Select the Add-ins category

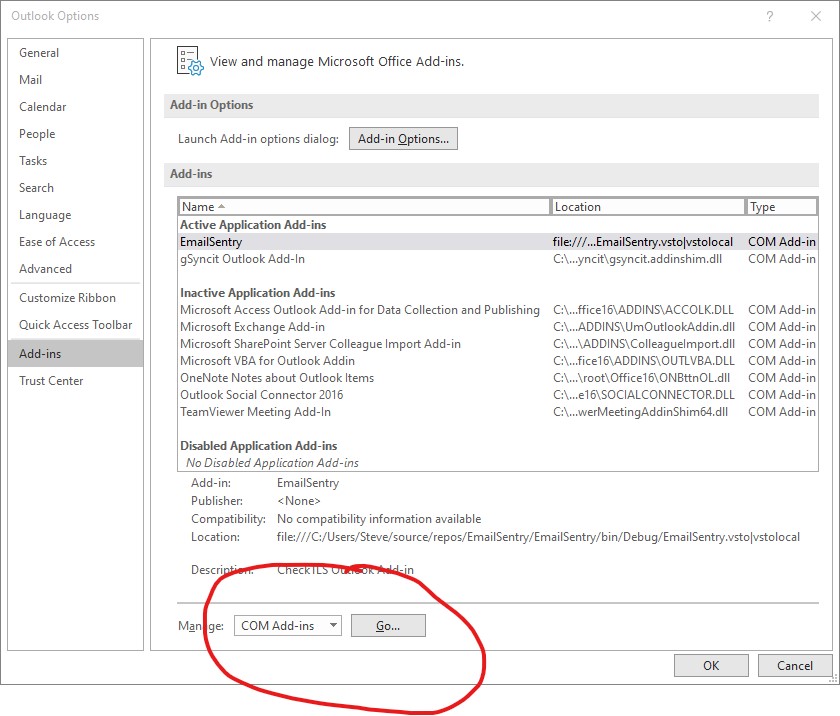click(x=76, y=354)
